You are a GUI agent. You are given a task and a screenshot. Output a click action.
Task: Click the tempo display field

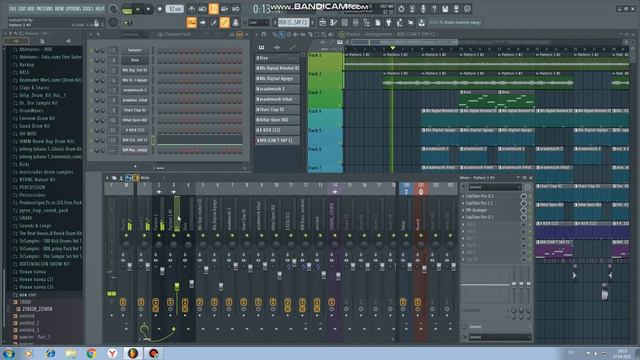coord(174,9)
